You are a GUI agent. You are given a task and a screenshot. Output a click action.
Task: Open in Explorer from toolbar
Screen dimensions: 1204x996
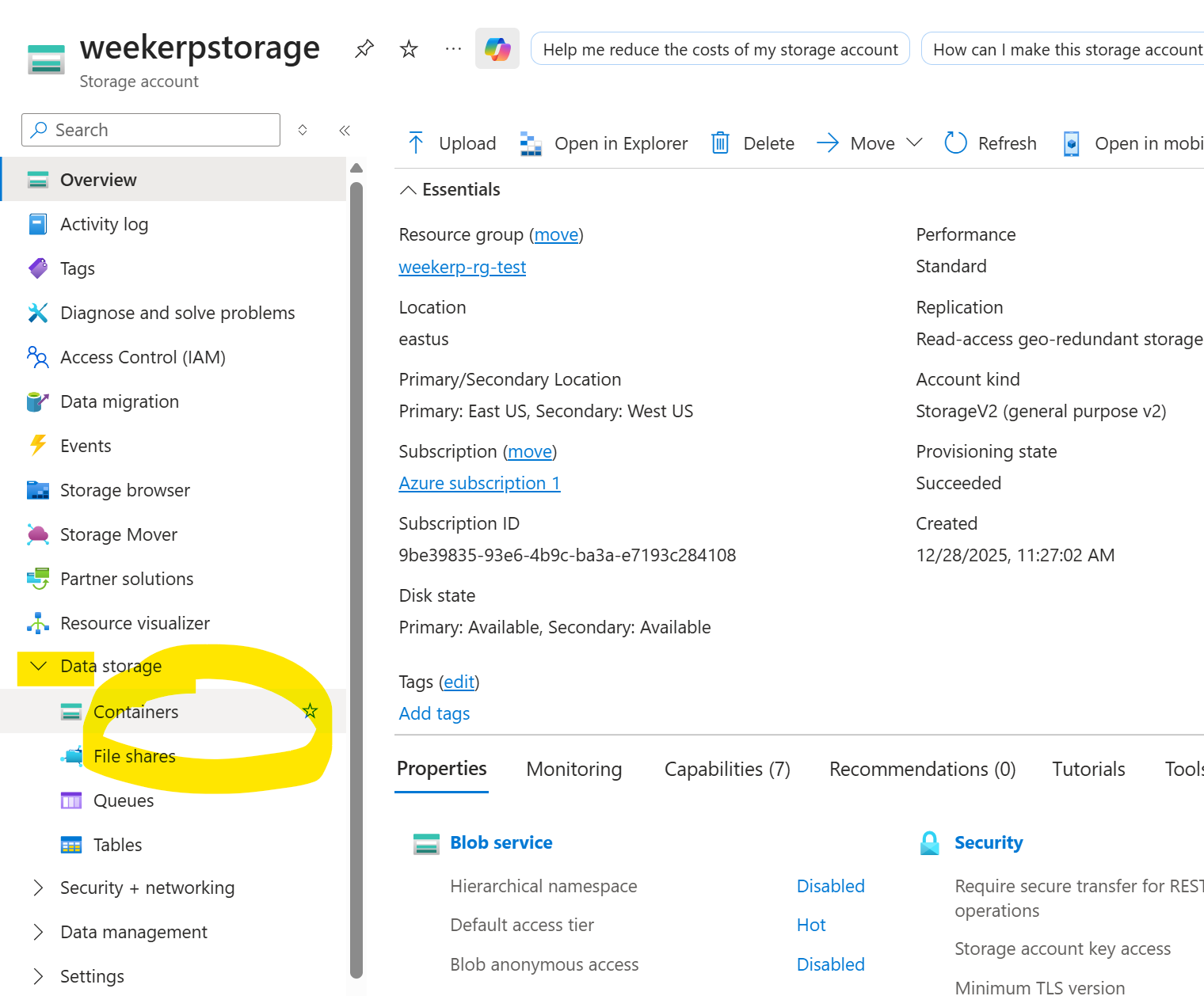(x=604, y=143)
